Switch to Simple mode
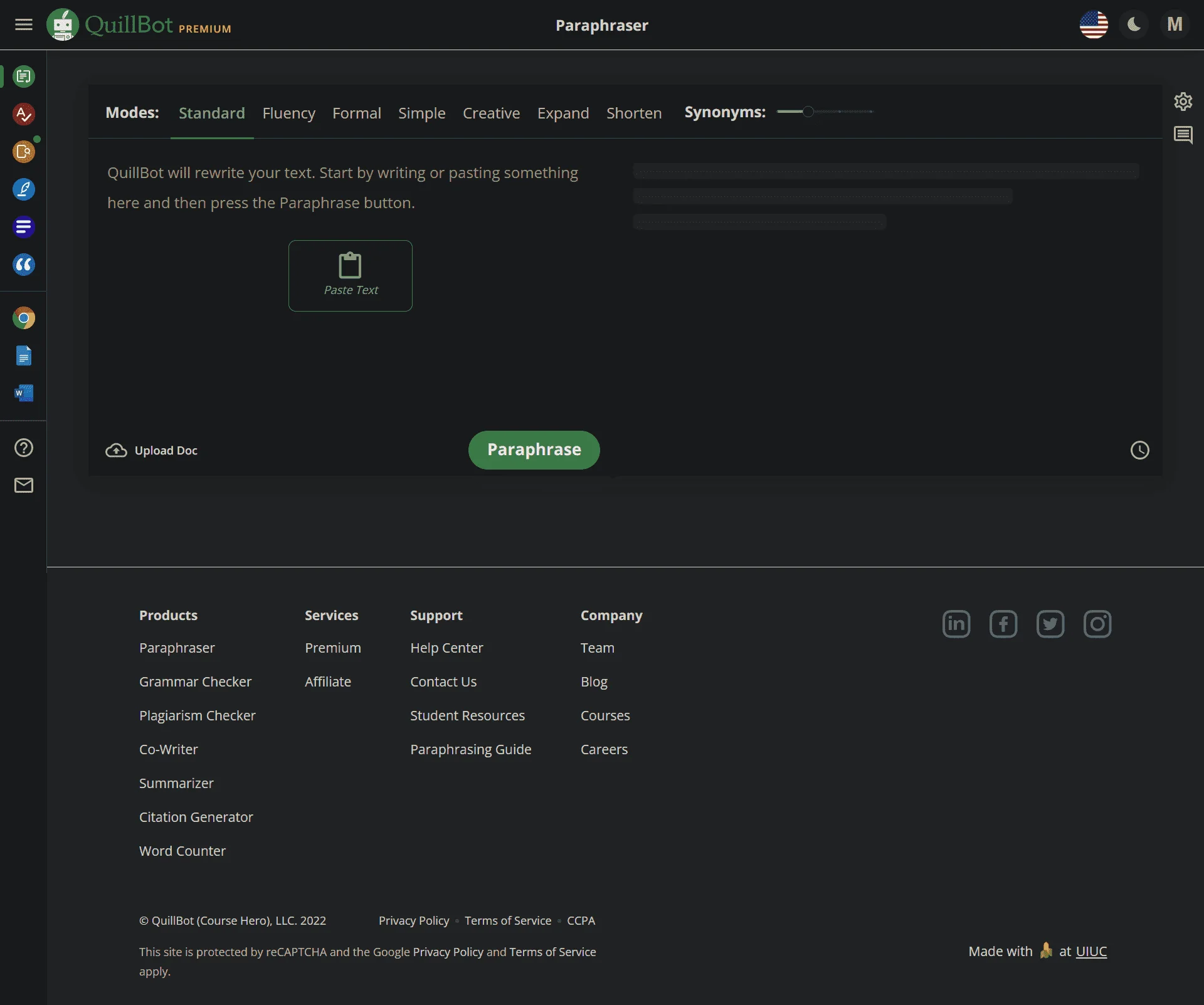Viewport: 1204px width, 1005px height. point(422,113)
